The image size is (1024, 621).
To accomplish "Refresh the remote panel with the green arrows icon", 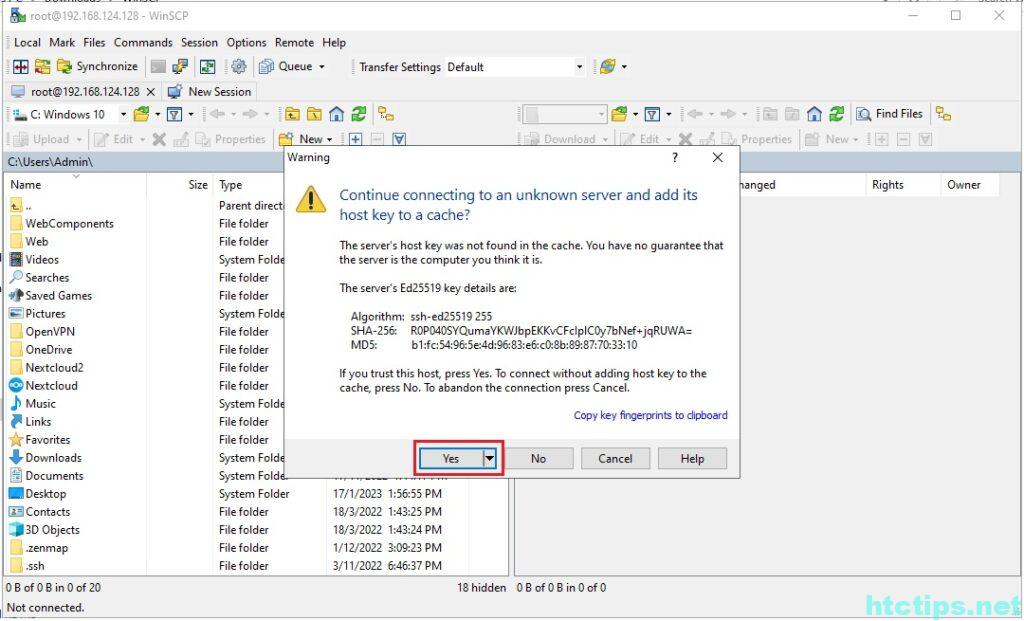I will click(x=837, y=115).
